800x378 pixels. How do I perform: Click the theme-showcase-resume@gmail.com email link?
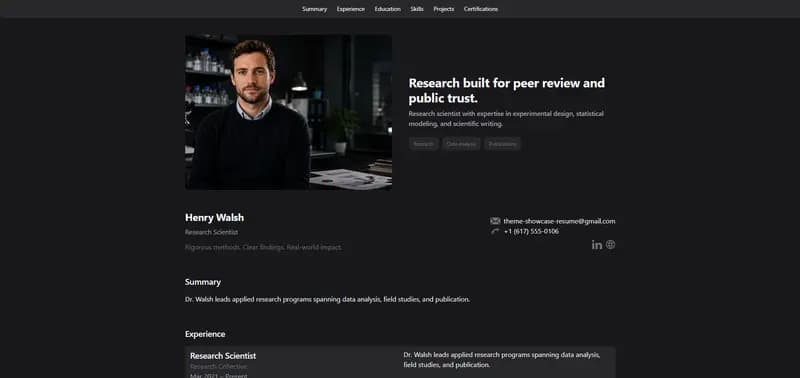click(x=559, y=221)
